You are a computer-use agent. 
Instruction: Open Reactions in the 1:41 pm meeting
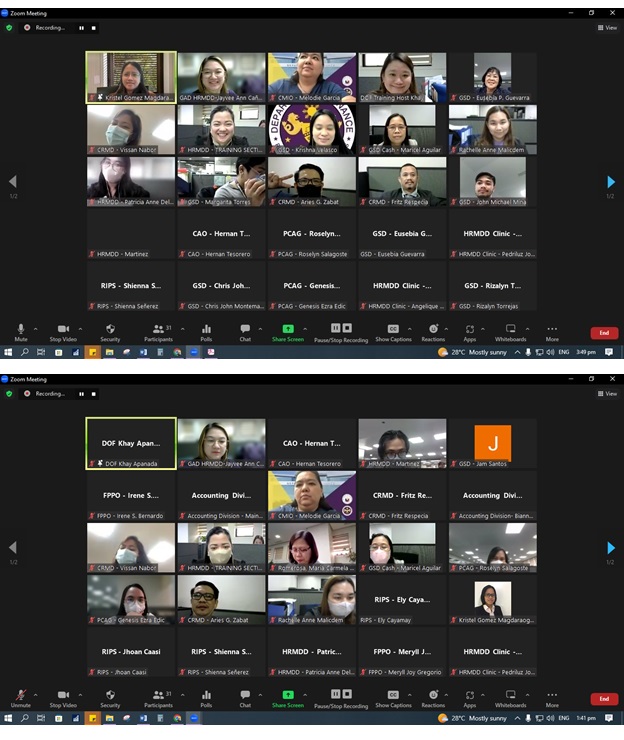click(433, 698)
